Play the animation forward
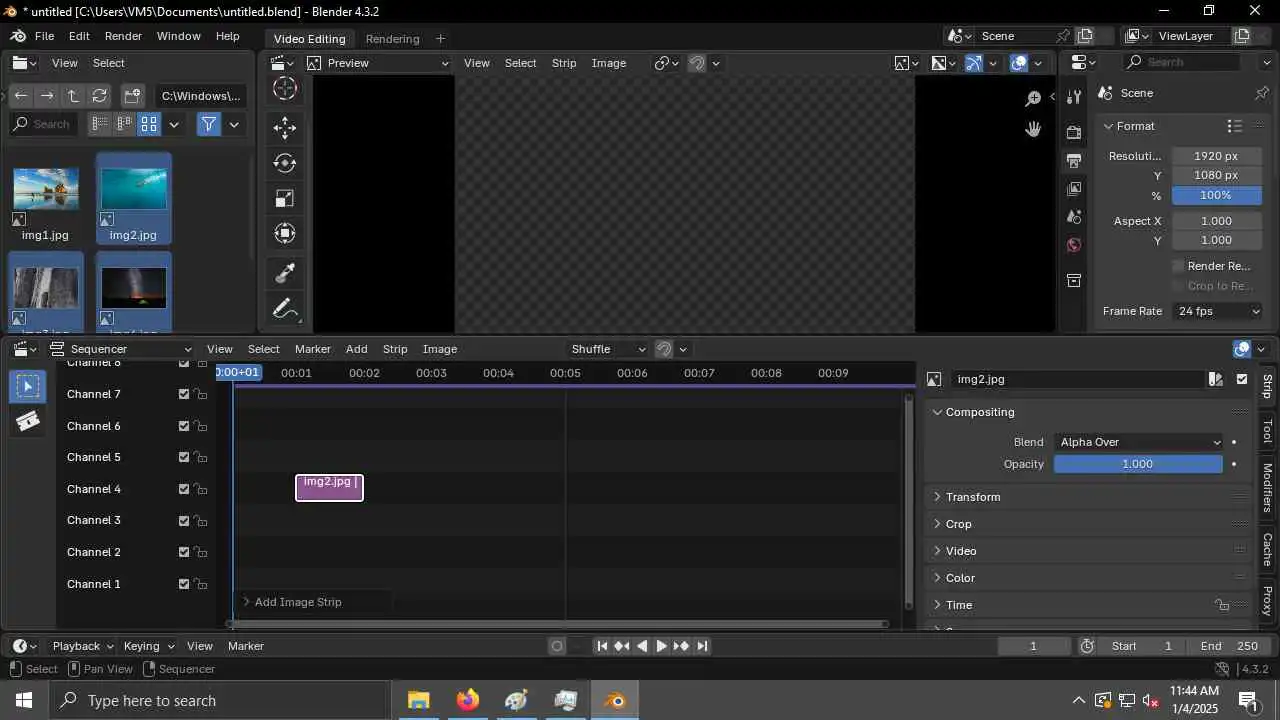 [661, 646]
